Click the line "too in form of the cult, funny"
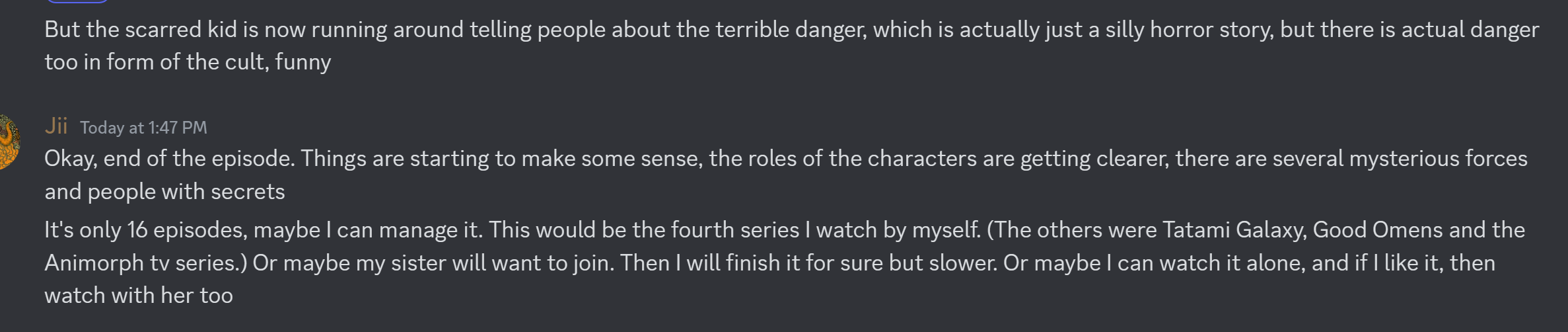Viewport: 1568px width, 332px height. (188, 62)
